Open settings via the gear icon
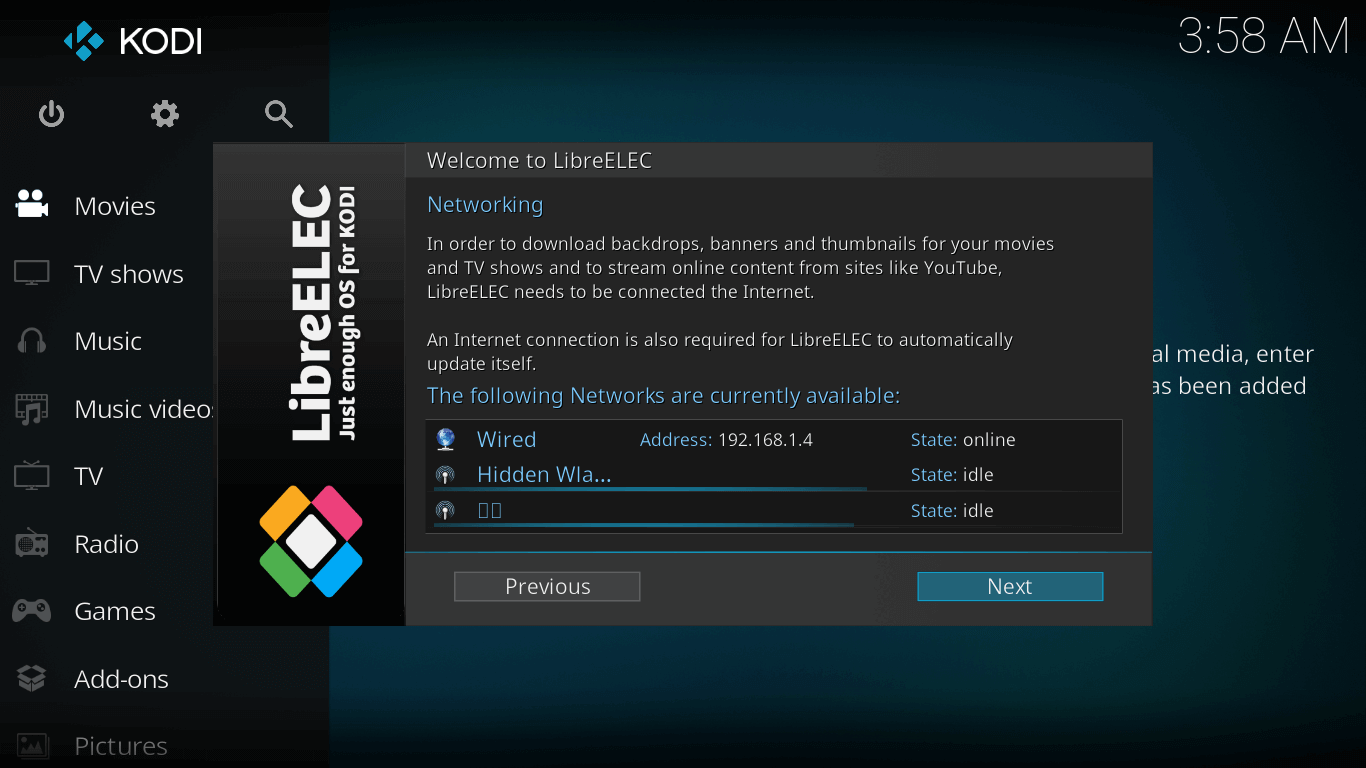The width and height of the screenshot is (1366, 768). coord(165,114)
